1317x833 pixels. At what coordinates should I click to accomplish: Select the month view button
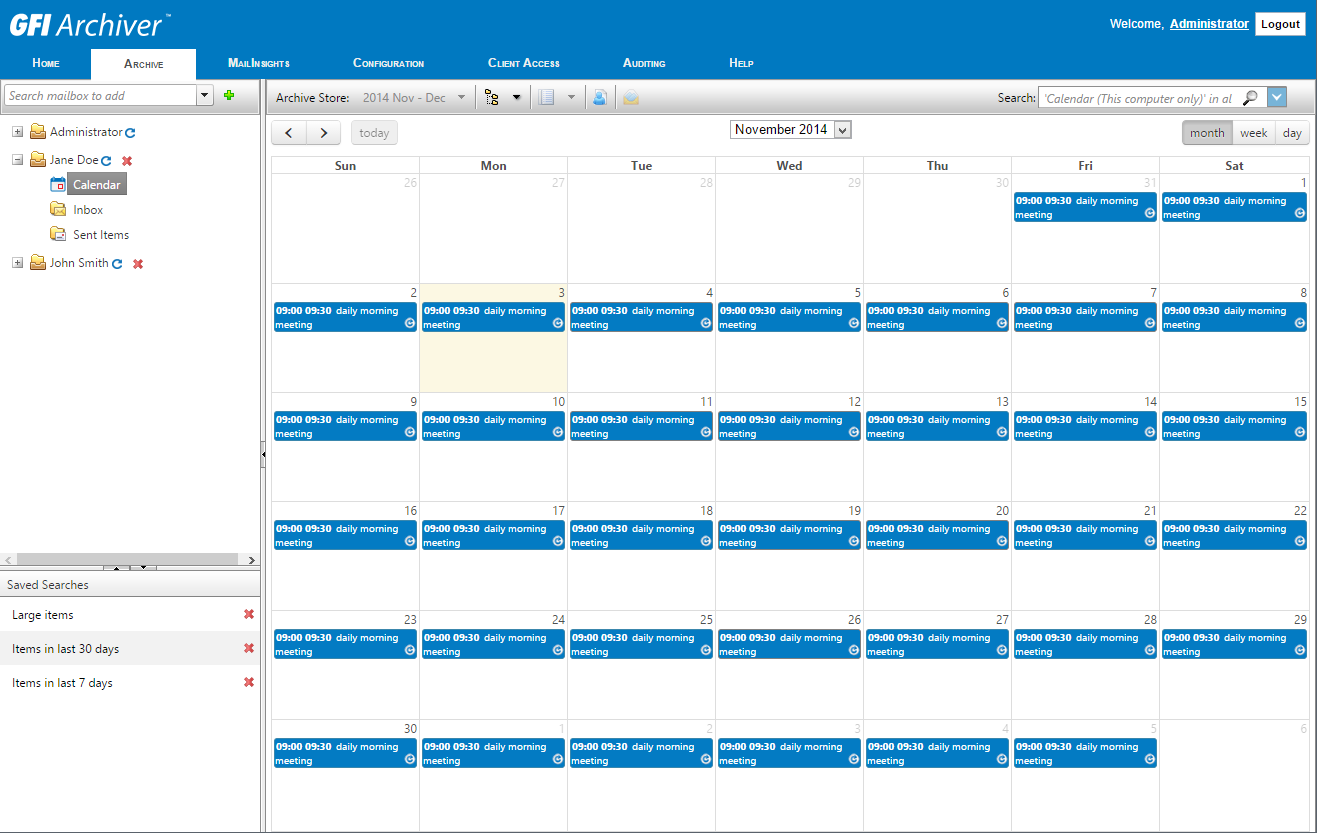pyautogui.click(x=1206, y=133)
